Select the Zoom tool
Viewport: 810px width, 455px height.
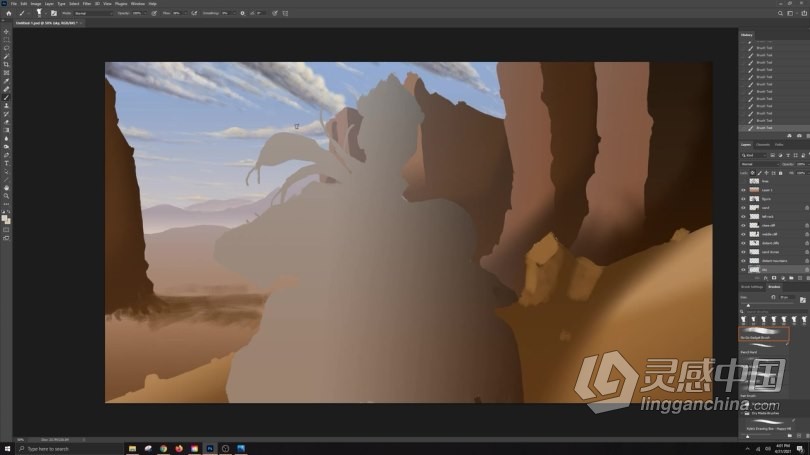(6, 196)
